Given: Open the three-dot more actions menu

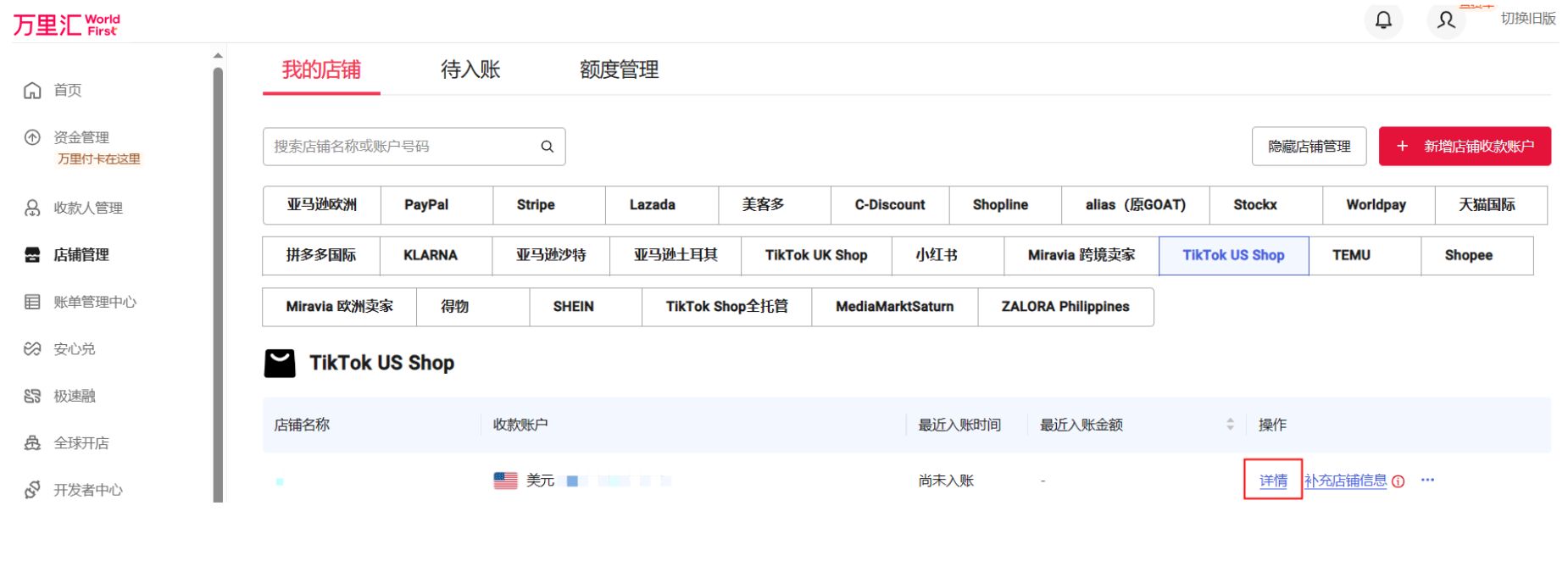Looking at the screenshot, I should 1427,480.
